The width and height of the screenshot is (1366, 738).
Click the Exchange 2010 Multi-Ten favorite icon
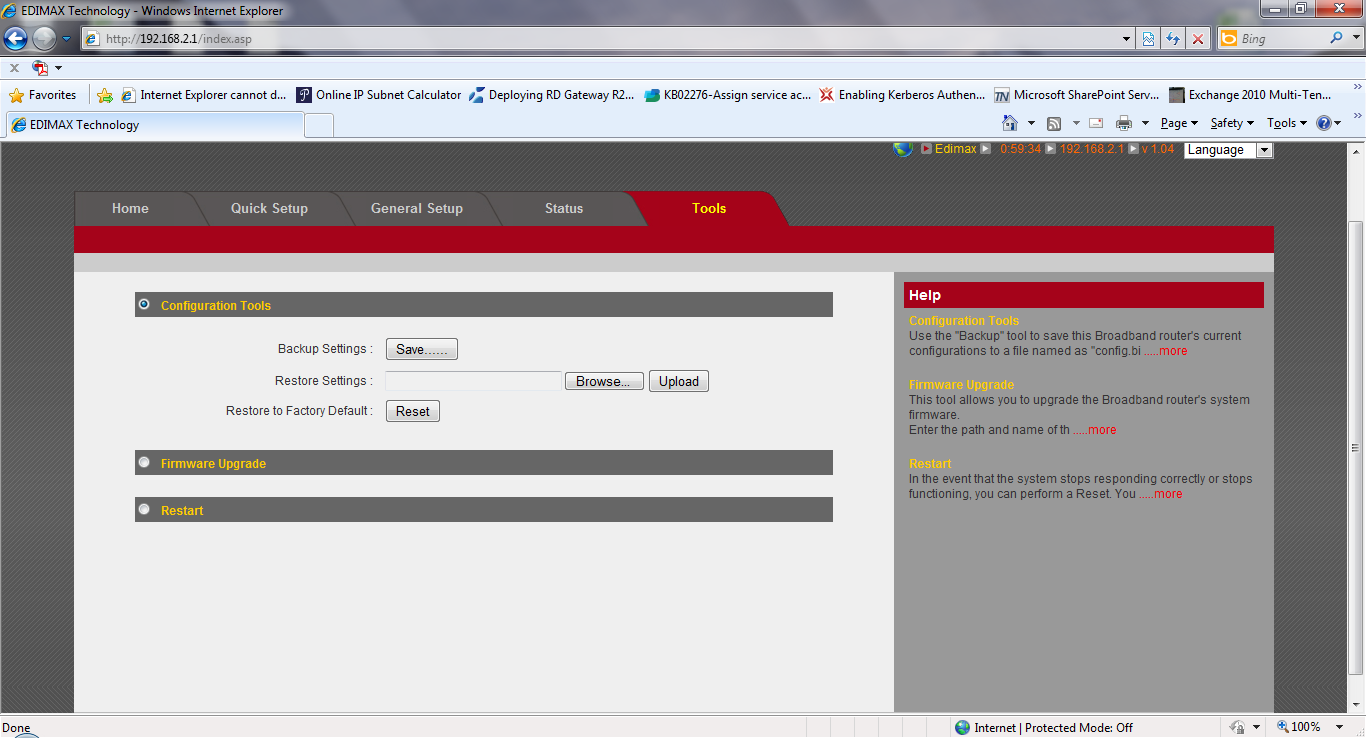click(x=1177, y=95)
